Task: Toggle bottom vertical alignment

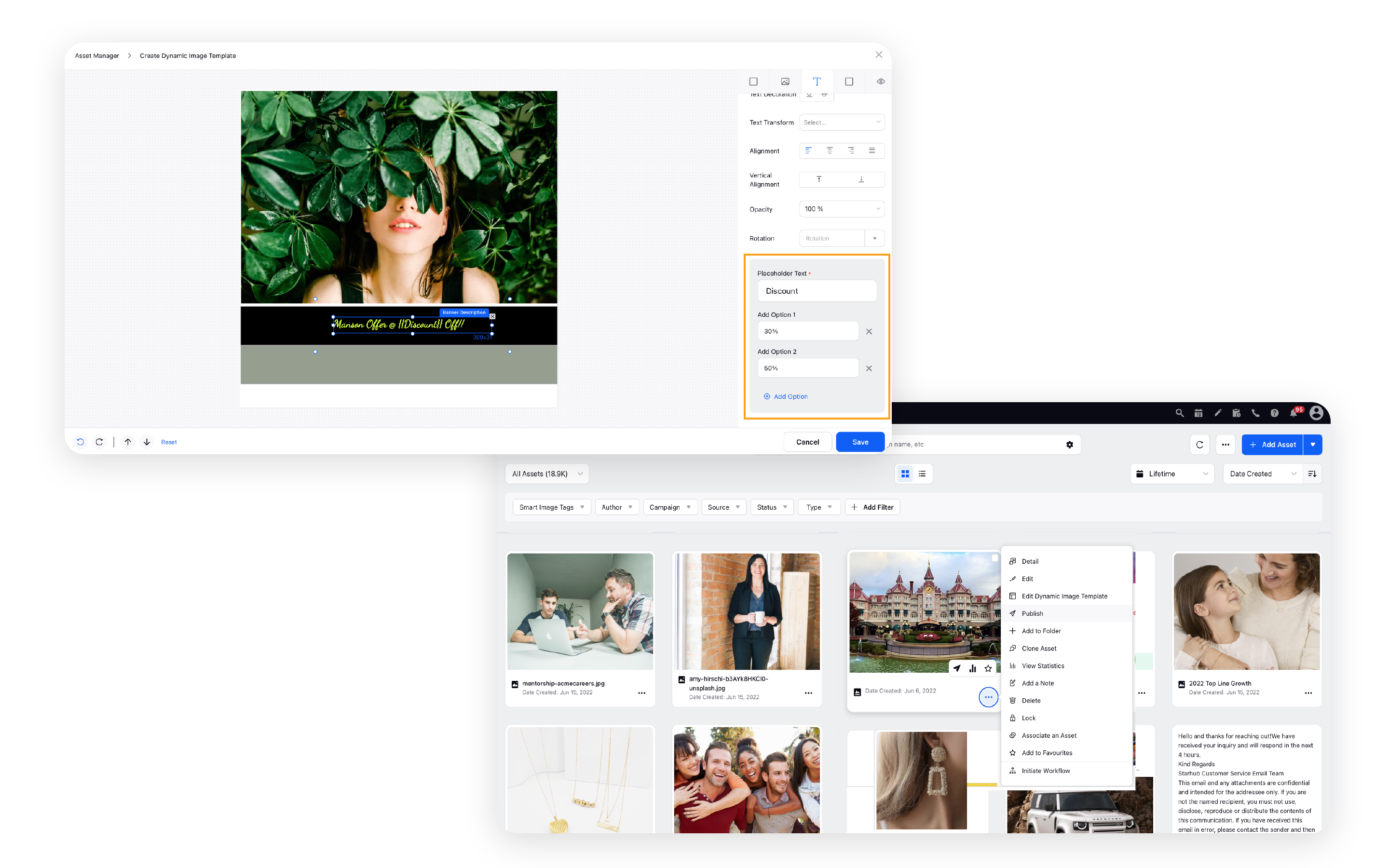Action: click(x=861, y=179)
